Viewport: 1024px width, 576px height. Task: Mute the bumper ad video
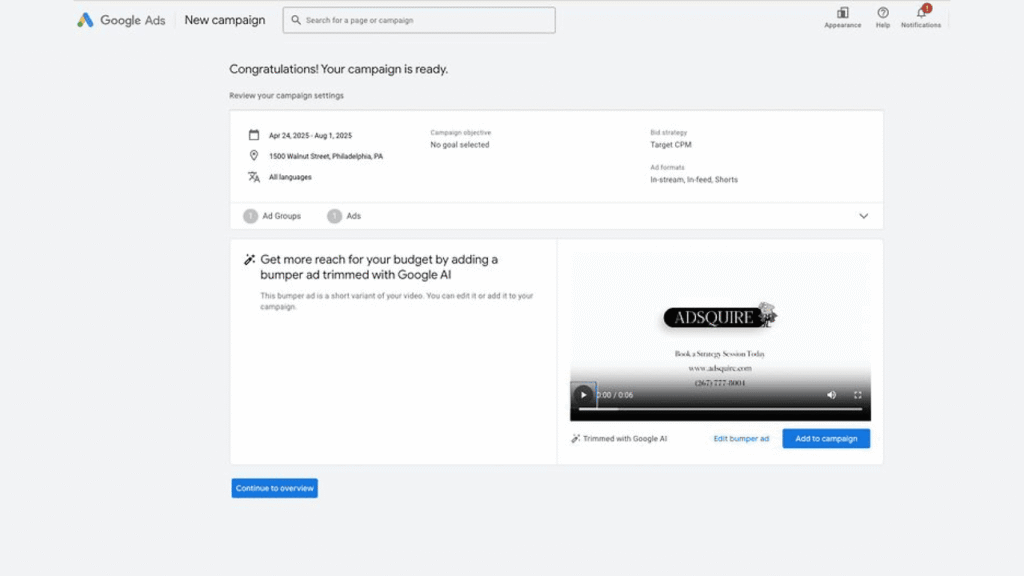[x=831, y=395]
